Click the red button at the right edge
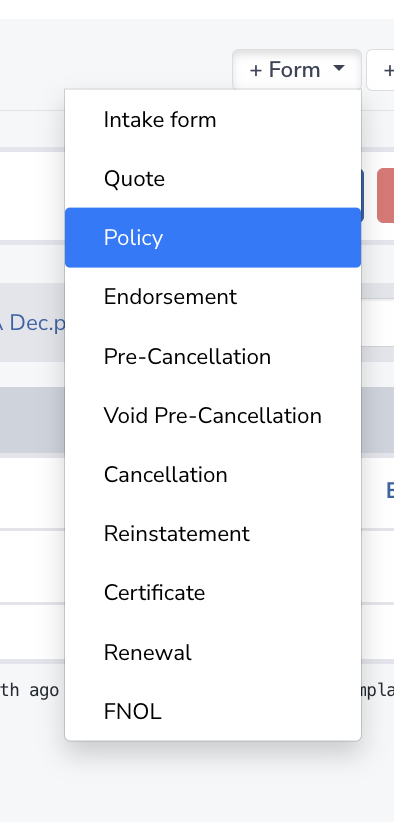The height and width of the screenshot is (822, 394). click(x=386, y=196)
